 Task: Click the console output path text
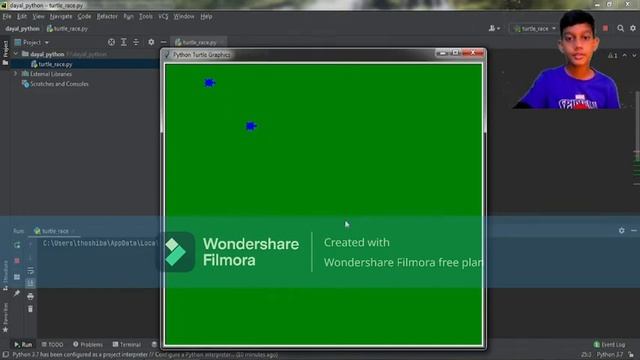pyautogui.click(x=100, y=243)
